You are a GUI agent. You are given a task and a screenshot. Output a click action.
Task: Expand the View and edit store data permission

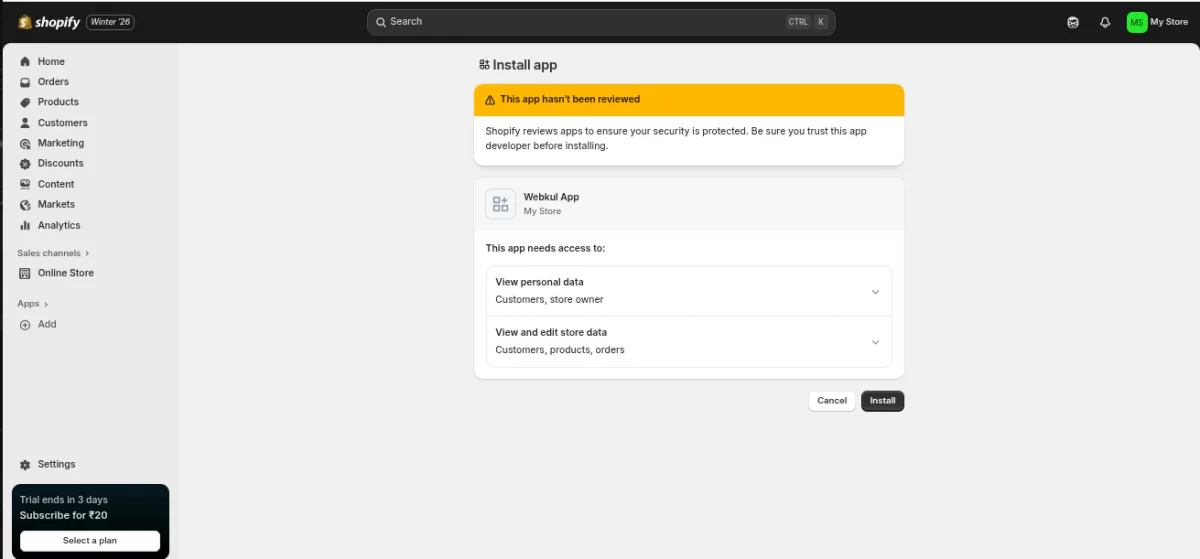pos(875,342)
